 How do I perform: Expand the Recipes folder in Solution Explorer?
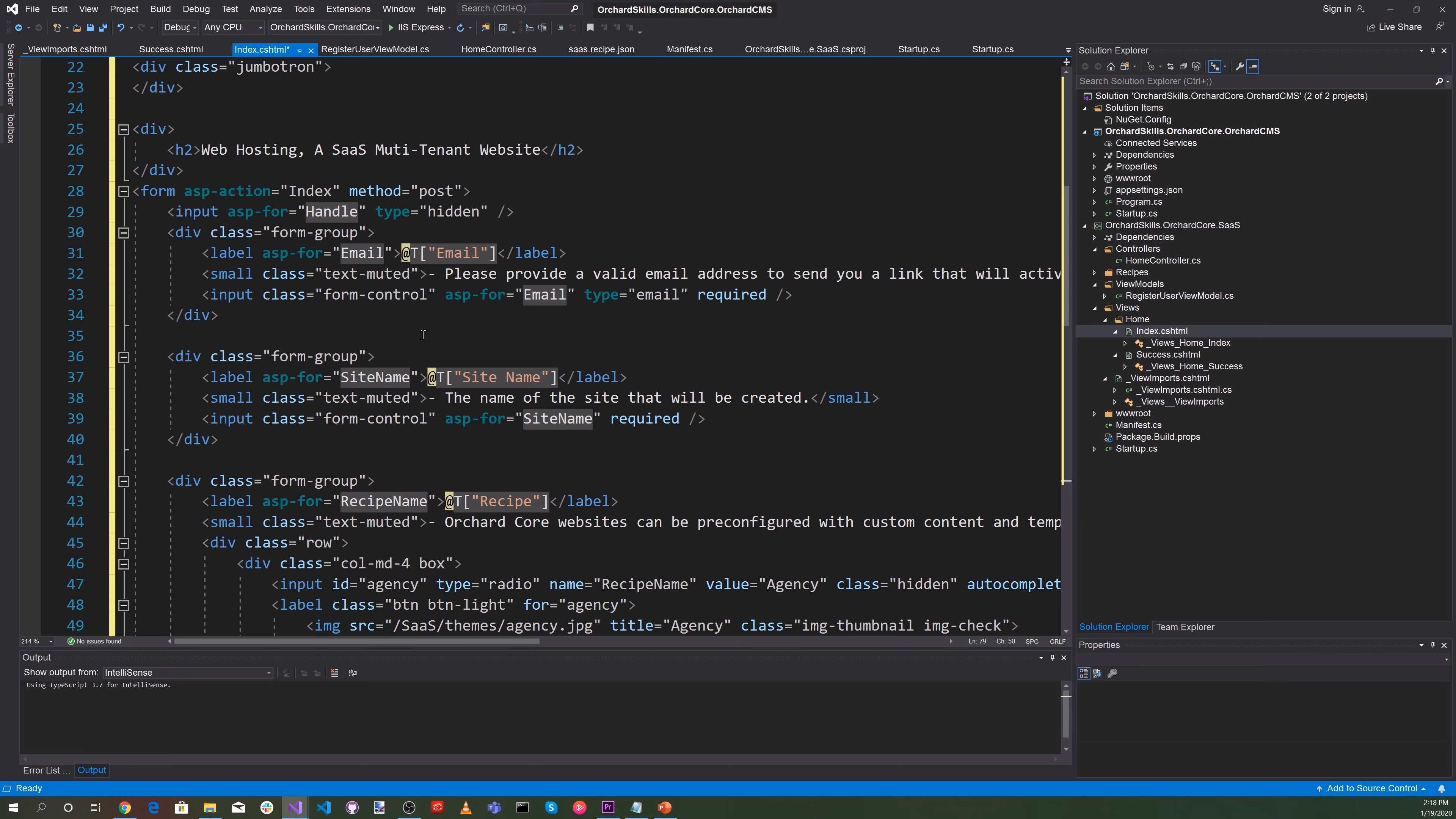[1094, 273]
